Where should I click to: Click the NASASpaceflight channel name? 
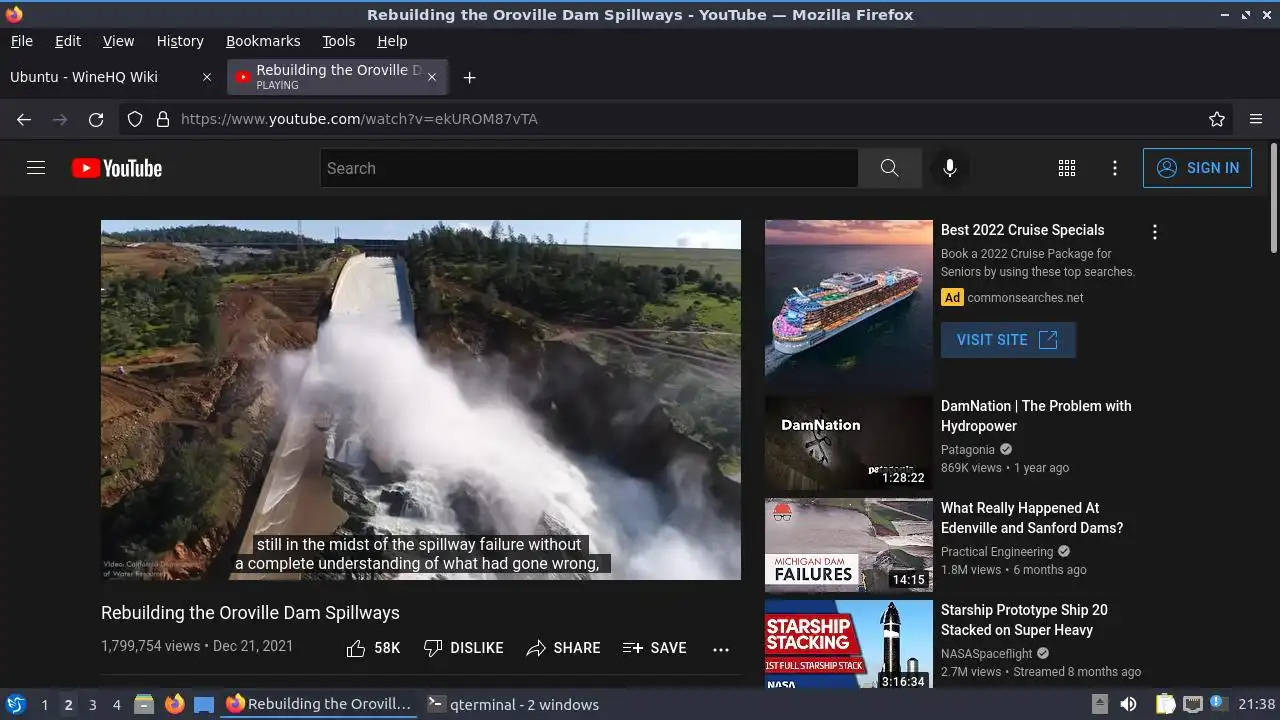(x=987, y=654)
